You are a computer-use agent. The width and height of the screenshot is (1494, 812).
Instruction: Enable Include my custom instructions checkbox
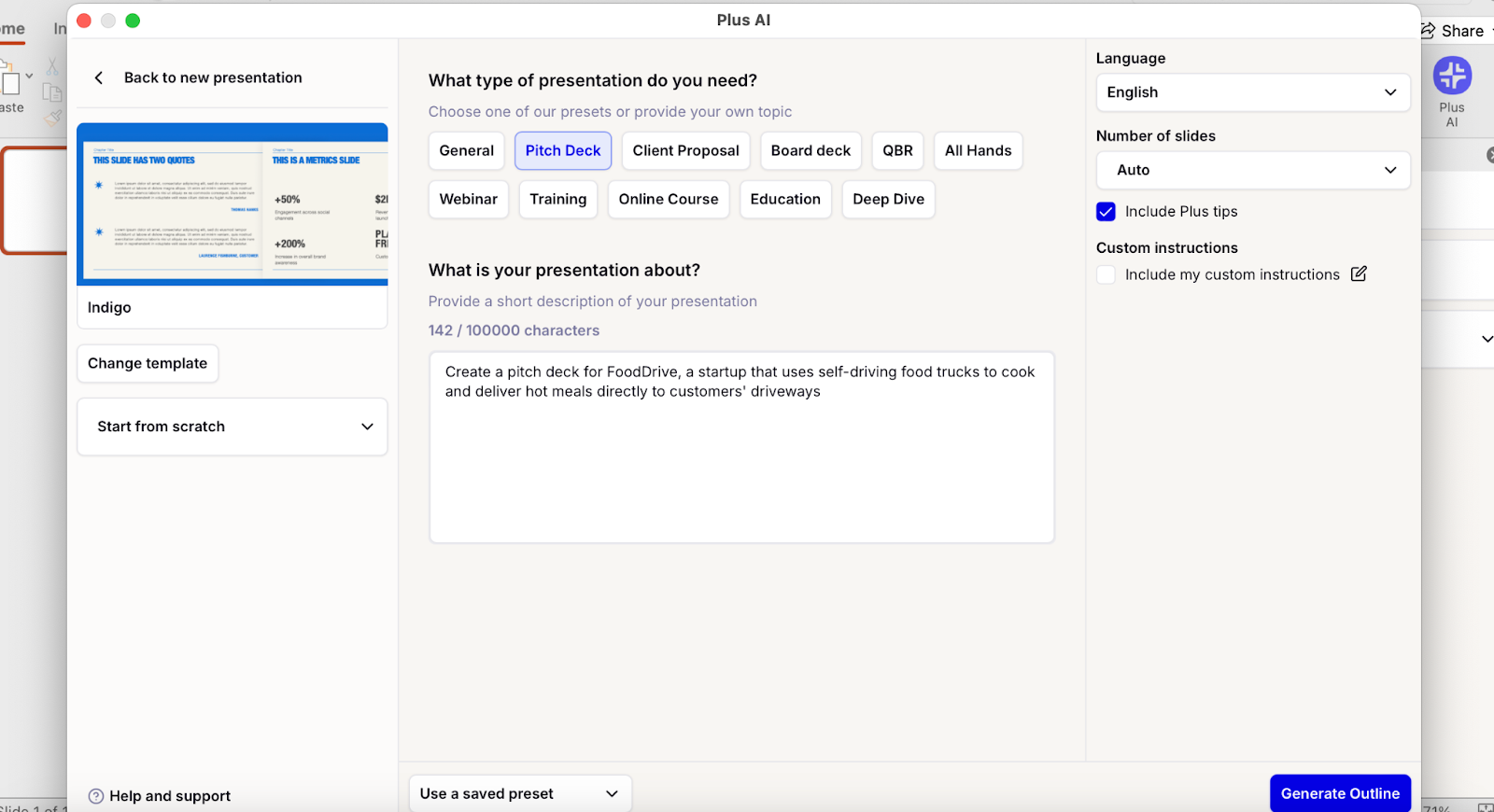pos(1106,274)
